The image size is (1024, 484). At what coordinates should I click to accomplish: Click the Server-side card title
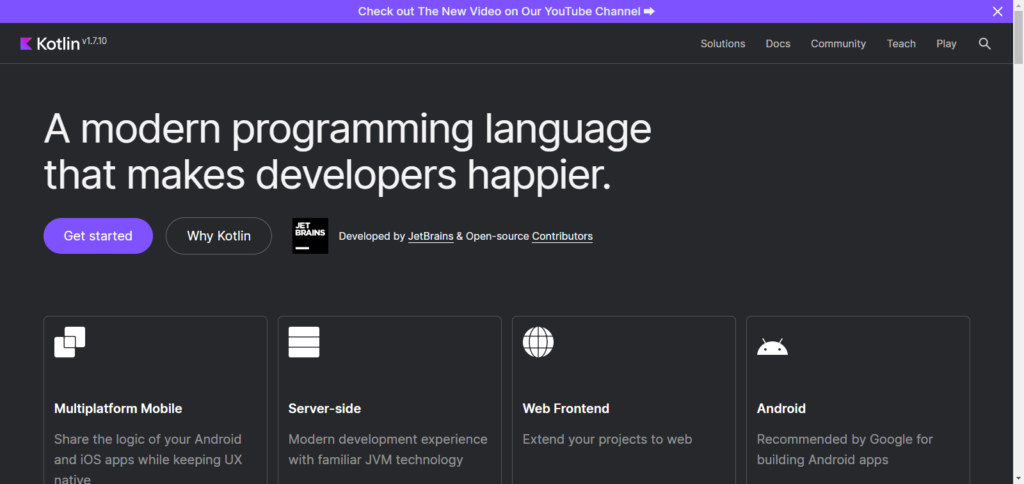click(x=324, y=409)
